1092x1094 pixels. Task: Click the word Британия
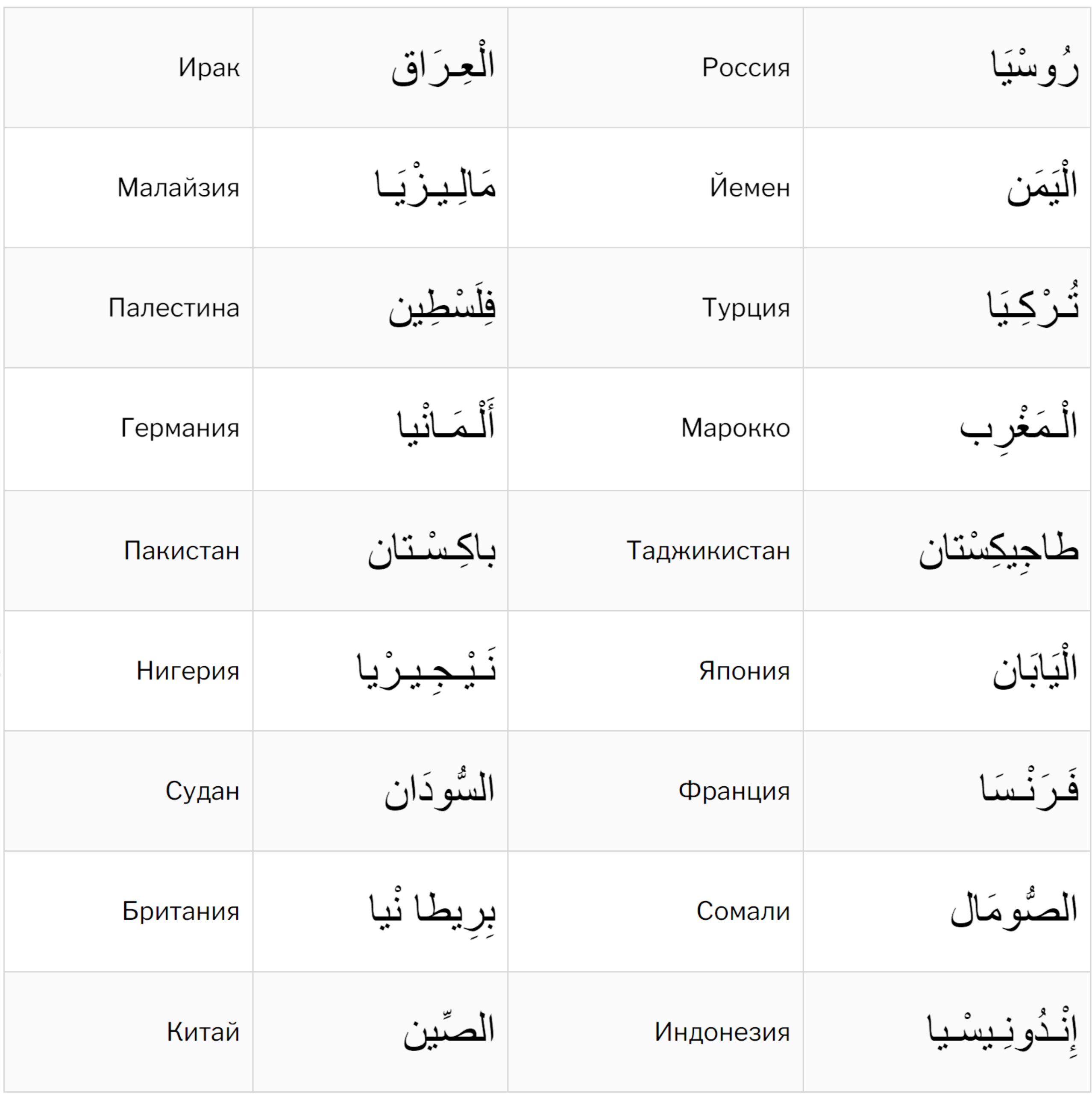click(181, 911)
